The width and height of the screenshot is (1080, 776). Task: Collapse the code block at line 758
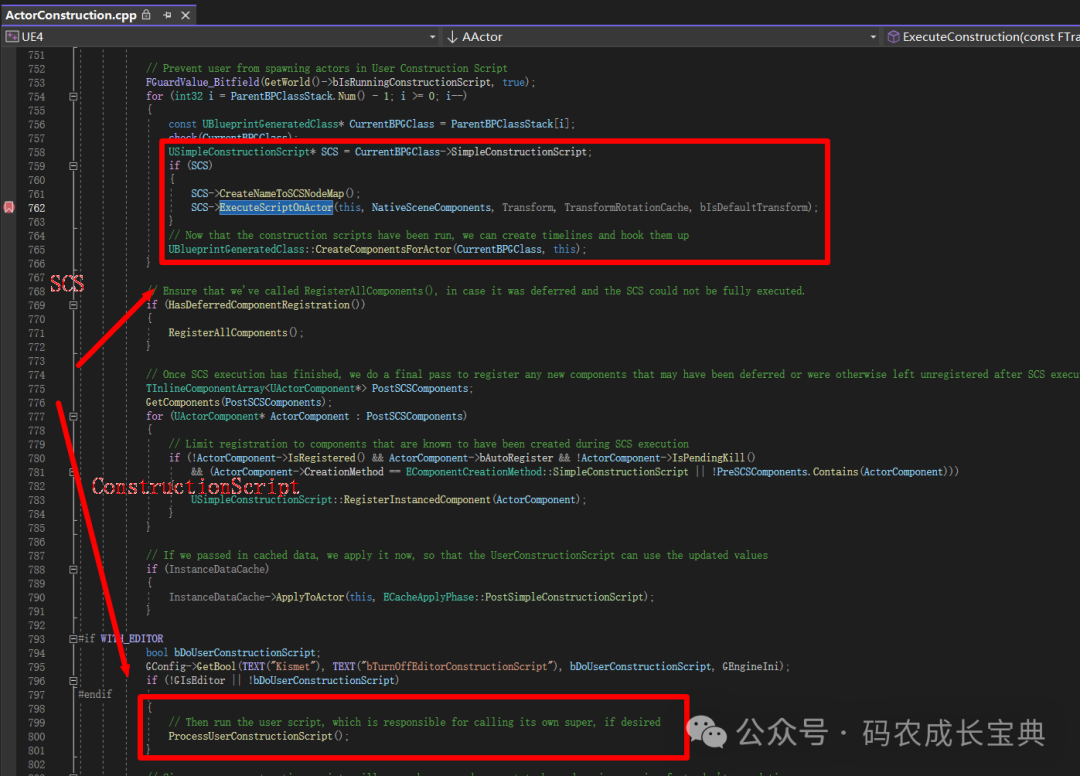coord(73,165)
